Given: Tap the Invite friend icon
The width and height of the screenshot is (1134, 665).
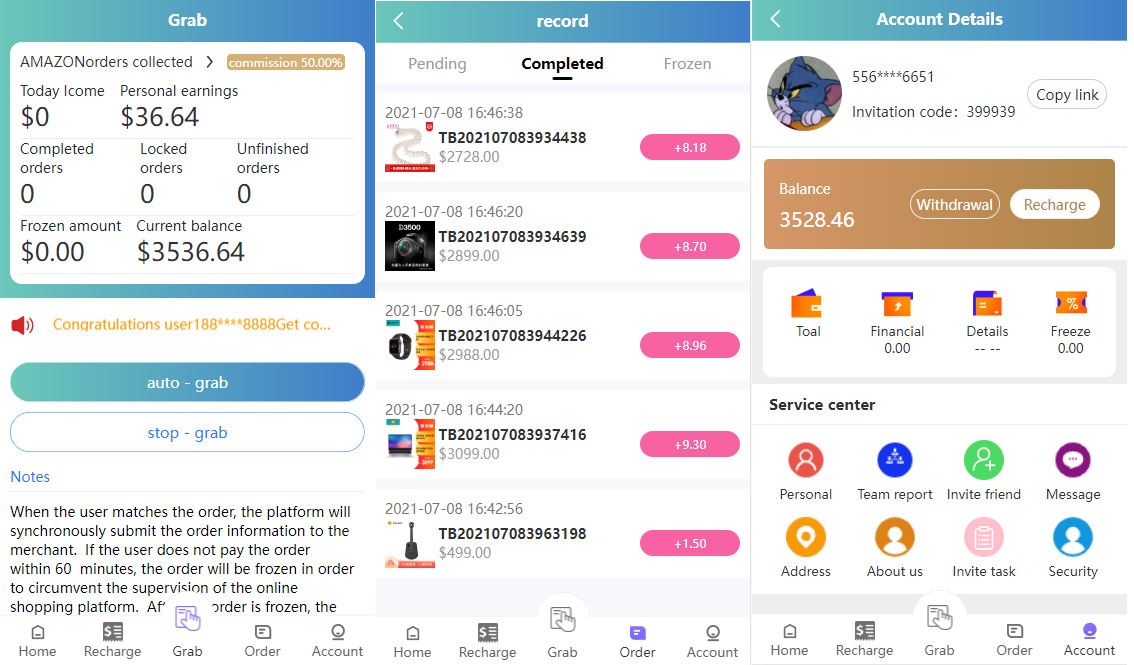Looking at the screenshot, I should [x=984, y=460].
